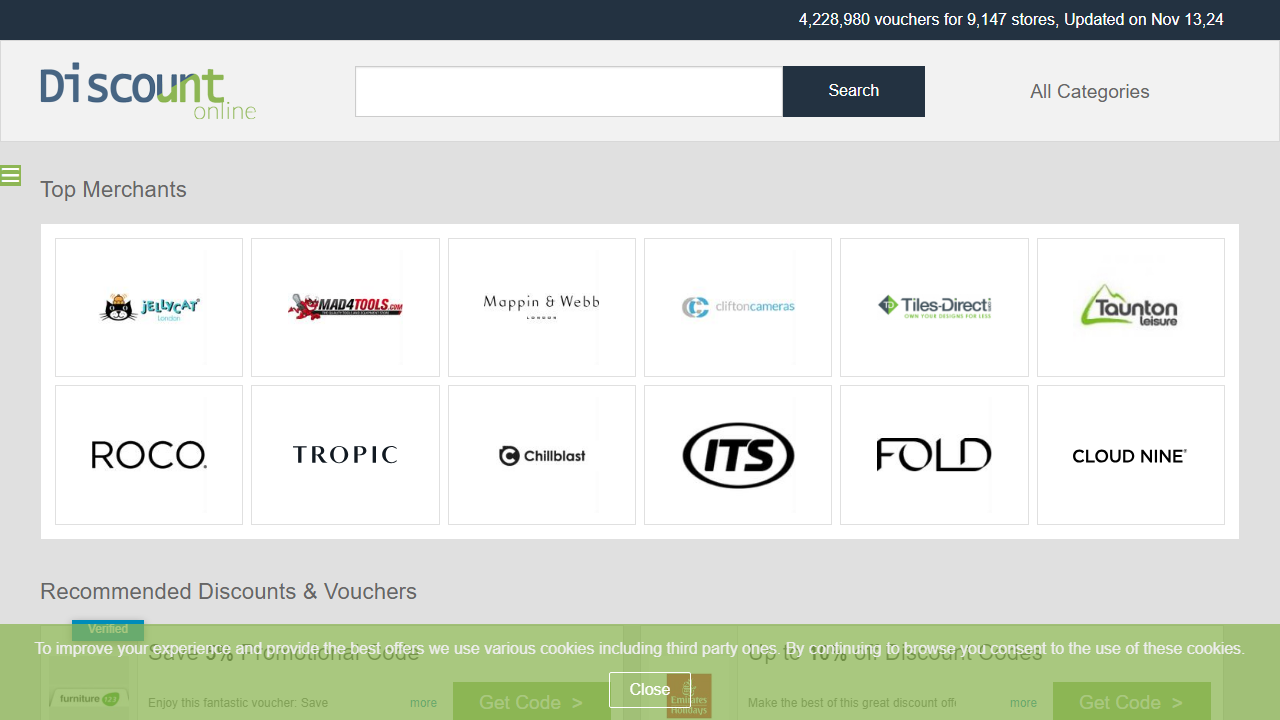The width and height of the screenshot is (1280, 720).
Task: Open the Mappin & Webb merchant tile
Action: pyautogui.click(x=541, y=307)
